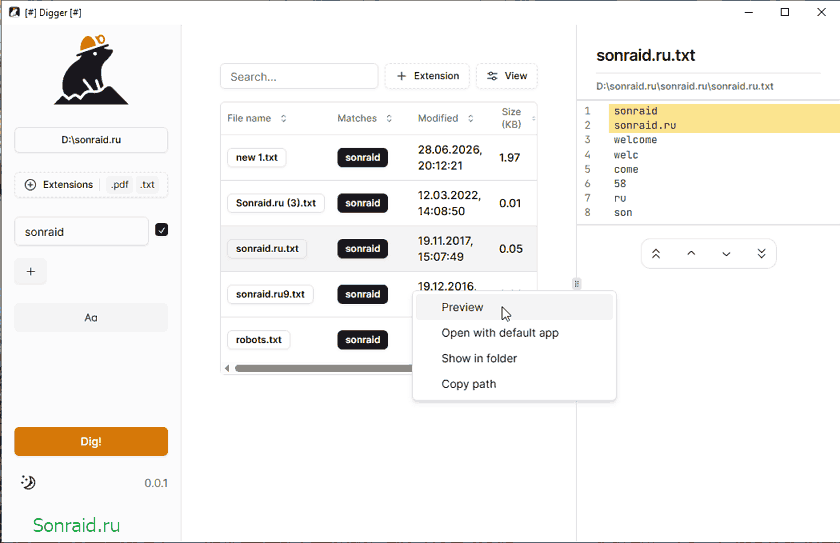Click sonraid match badge for robots.txt
Viewport: 840px width, 543px height.
click(363, 340)
